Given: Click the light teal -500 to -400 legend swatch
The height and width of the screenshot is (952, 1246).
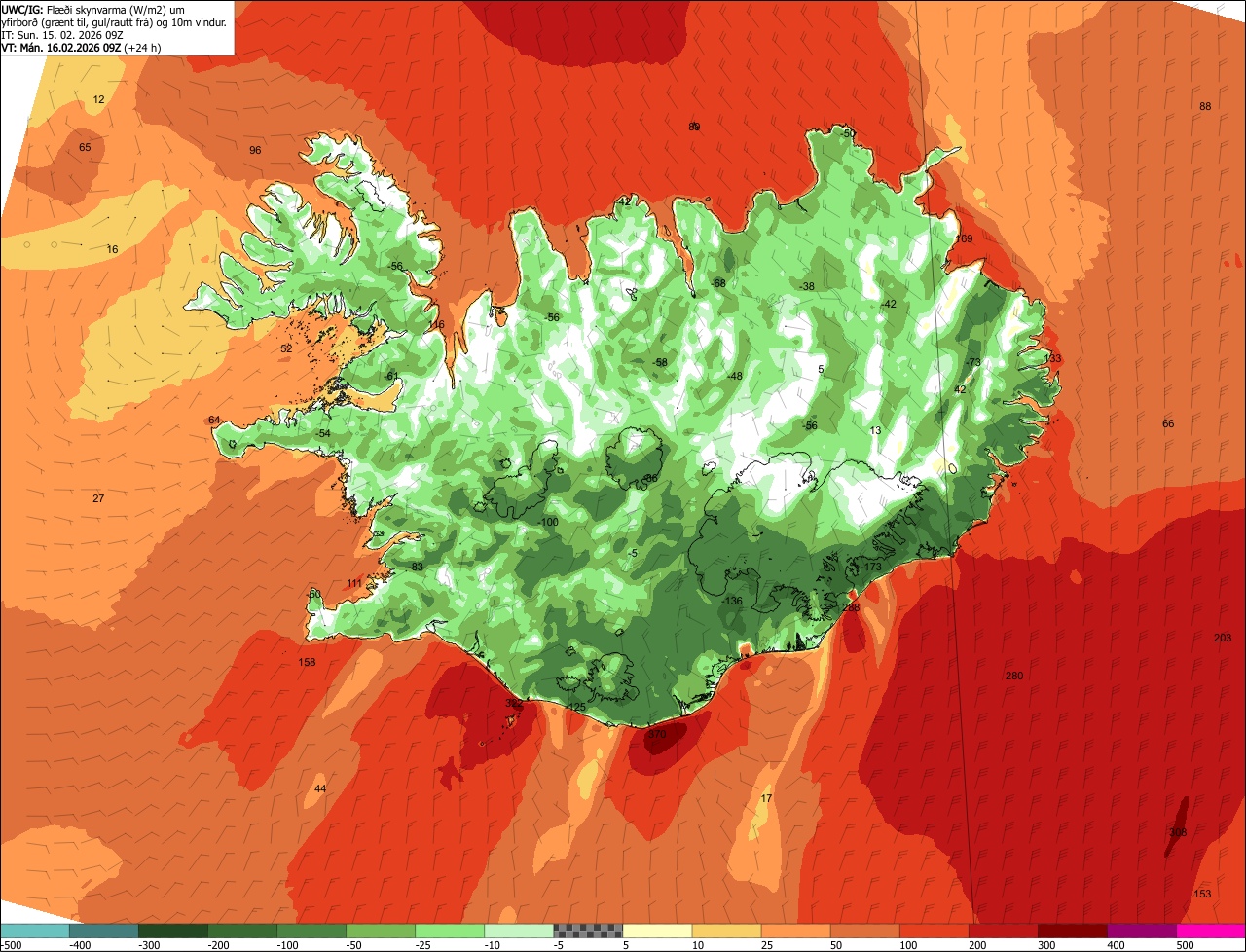Looking at the screenshot, I should click(34, 931).
